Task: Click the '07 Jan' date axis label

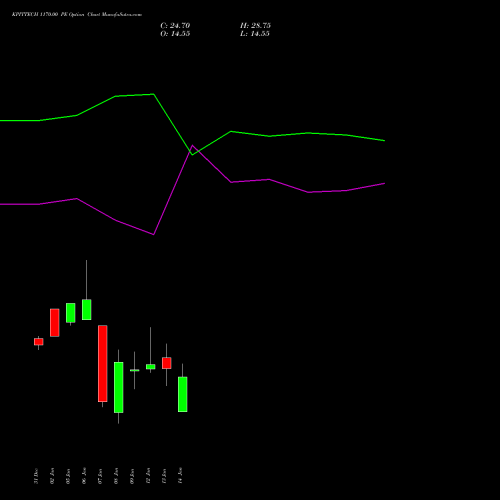Action: coord(100,476)
